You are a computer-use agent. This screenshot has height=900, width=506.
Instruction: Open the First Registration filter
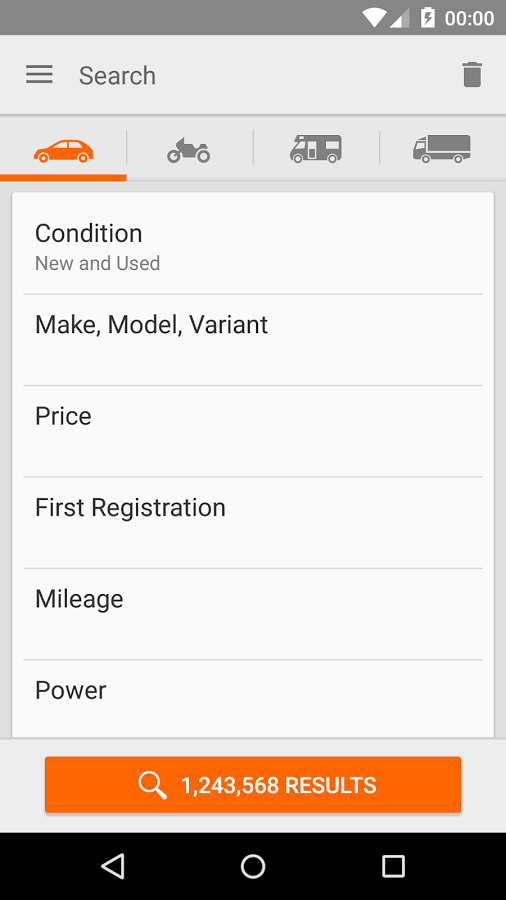(253, 522)
